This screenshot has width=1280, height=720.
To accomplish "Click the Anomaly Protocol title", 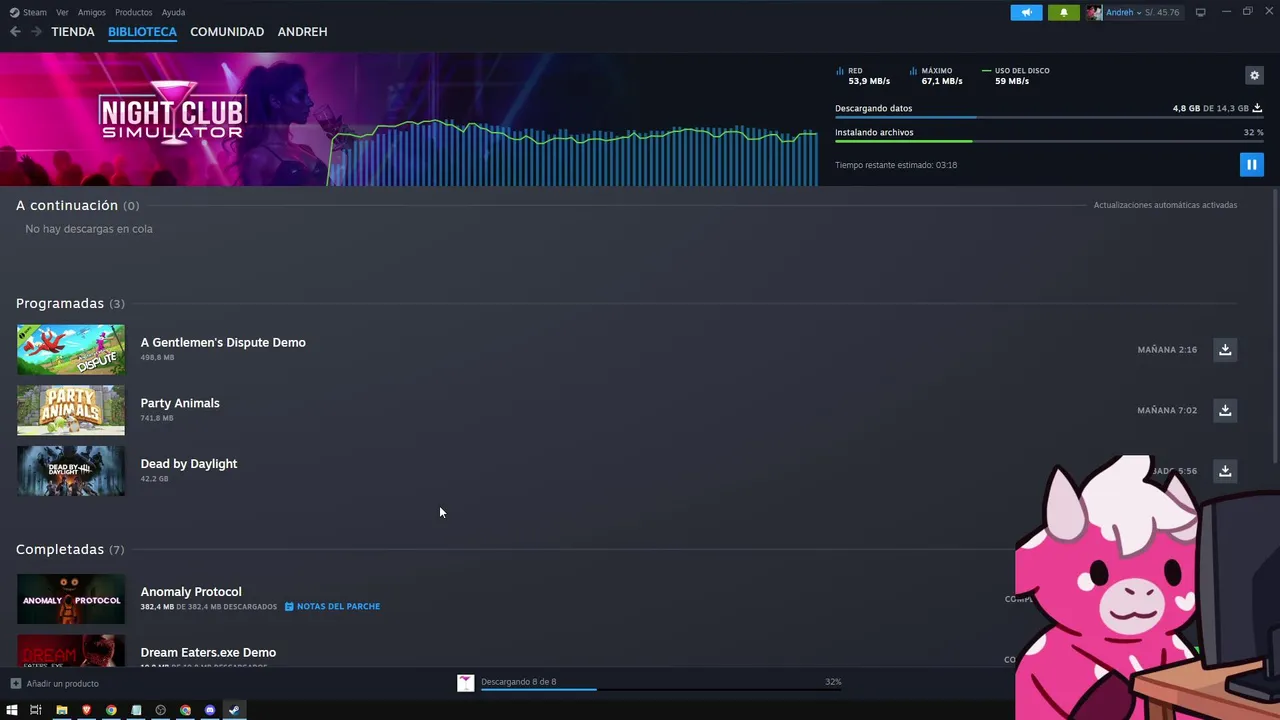I will (191, 592).
